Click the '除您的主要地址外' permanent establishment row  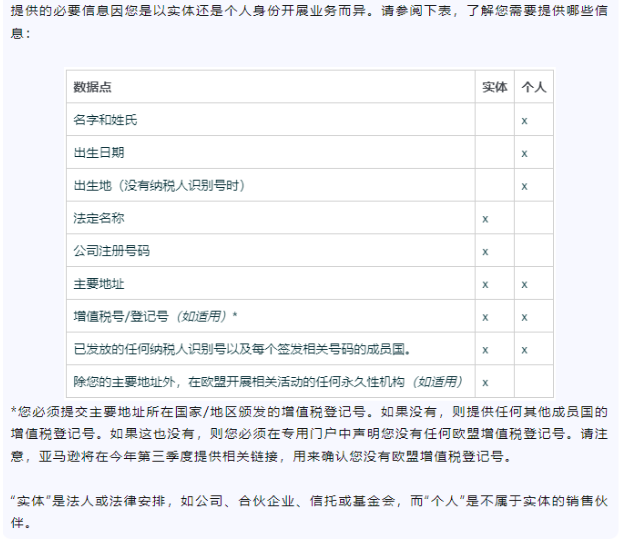(268, 382)
